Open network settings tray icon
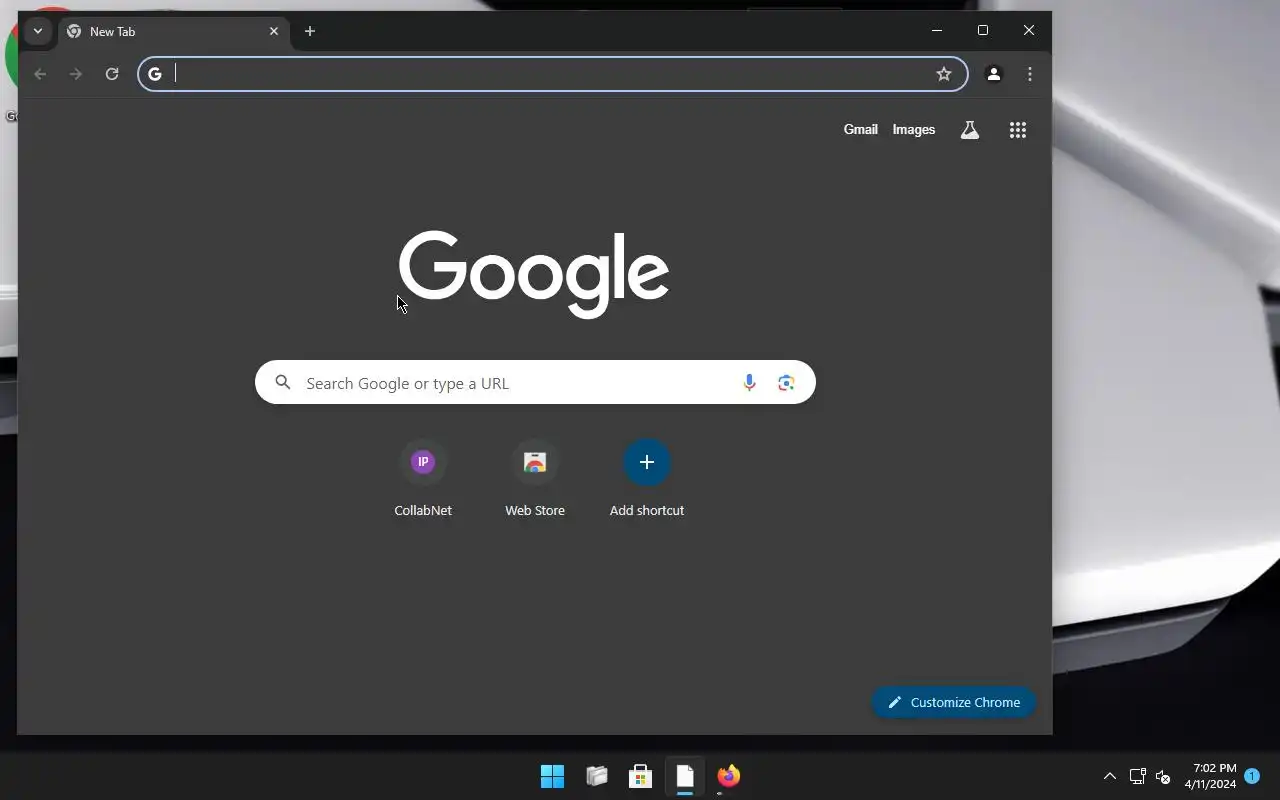Screen dimensions: 1280x800 pos(1137,776)
